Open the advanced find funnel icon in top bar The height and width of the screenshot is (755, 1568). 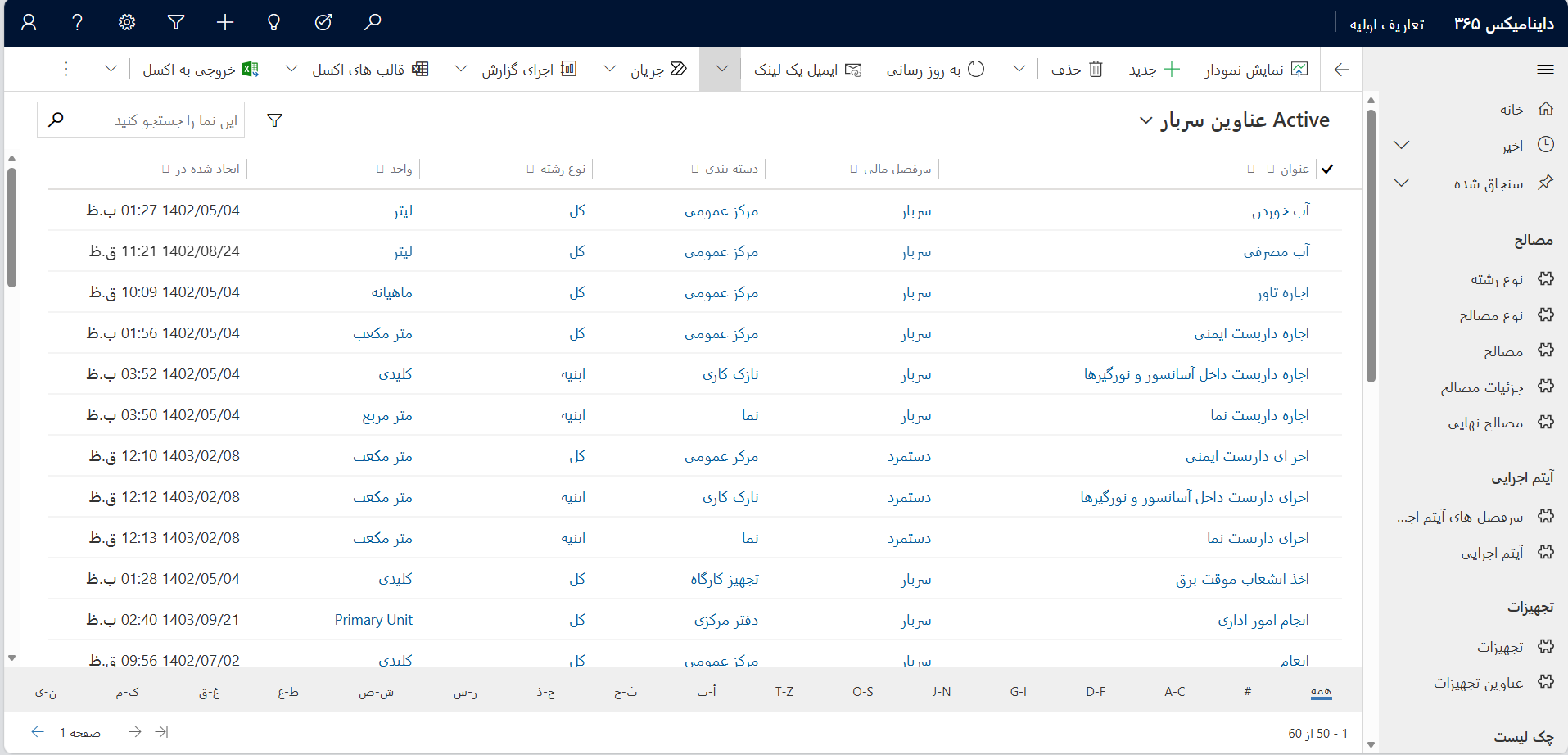[x=176, y=23]
